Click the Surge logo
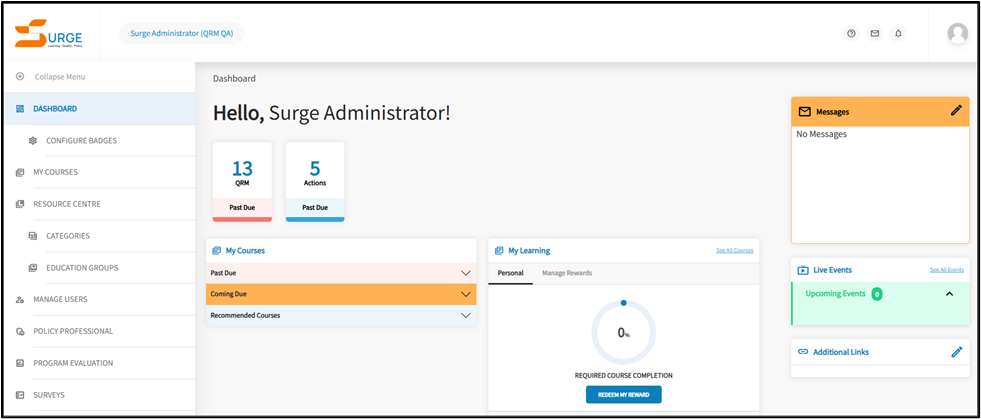981x419 pixels. (49, 33)
